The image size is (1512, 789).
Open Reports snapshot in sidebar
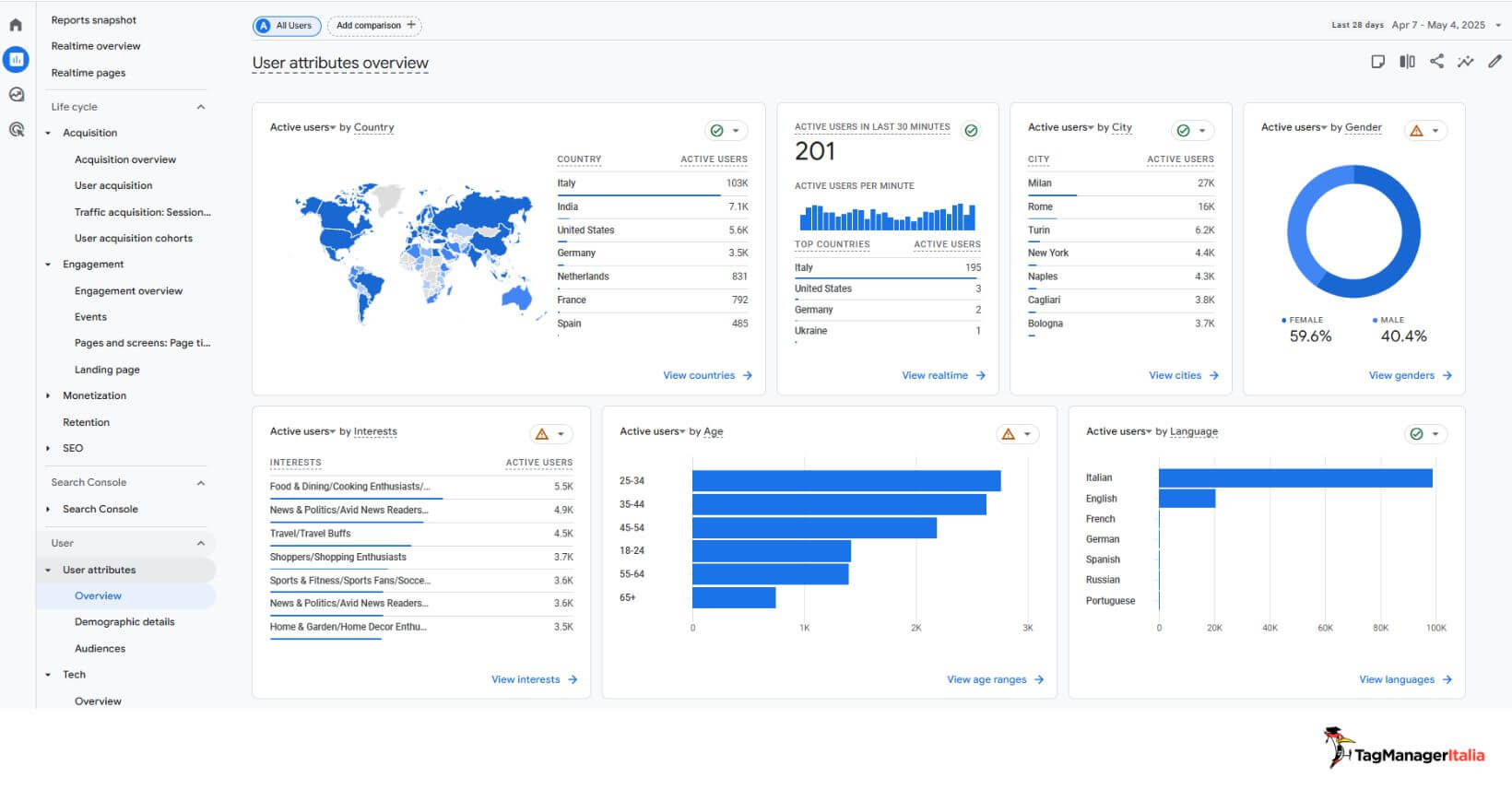click(93, 20)
